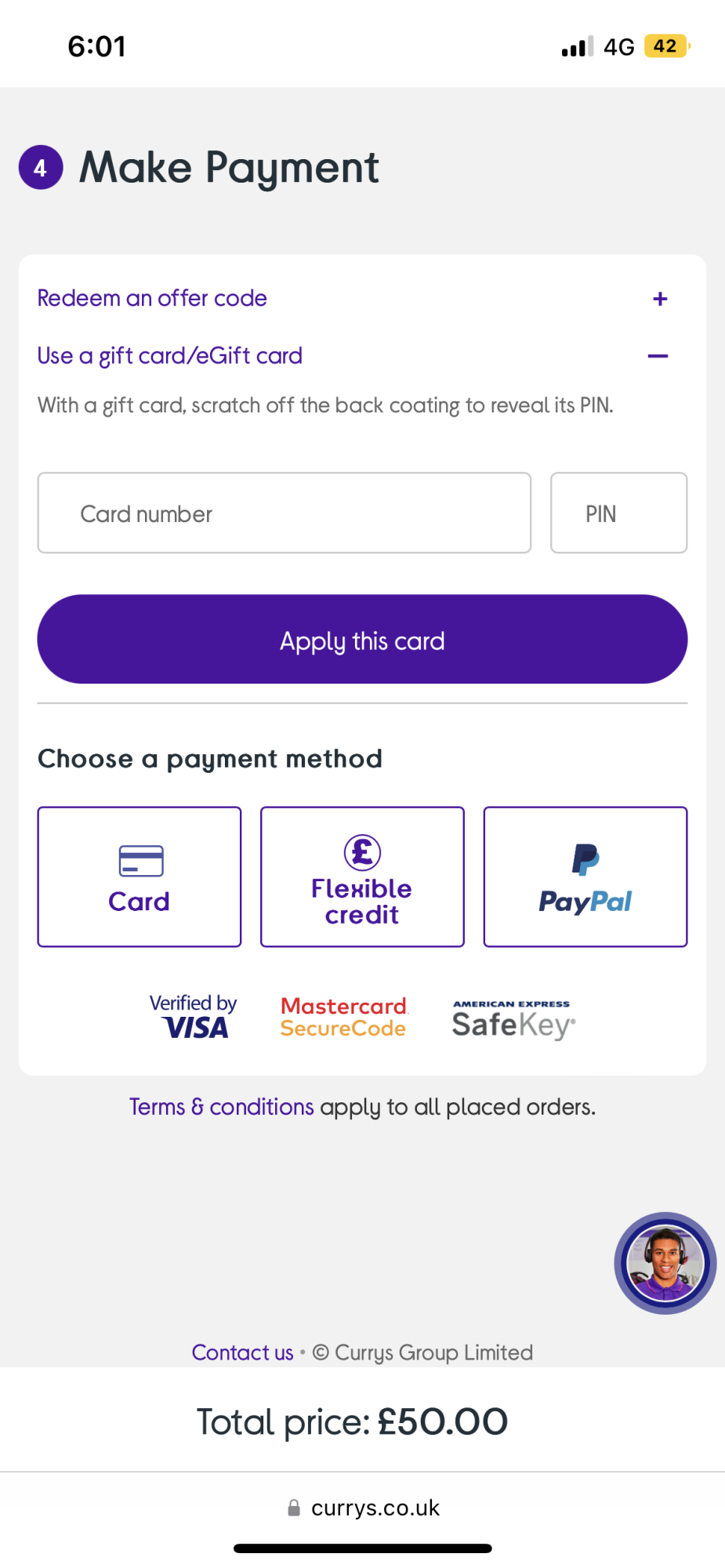Tap the pound sign Flexible credit icon
The height and width of the screenshot is (1568, 725).
coord(362,852)
